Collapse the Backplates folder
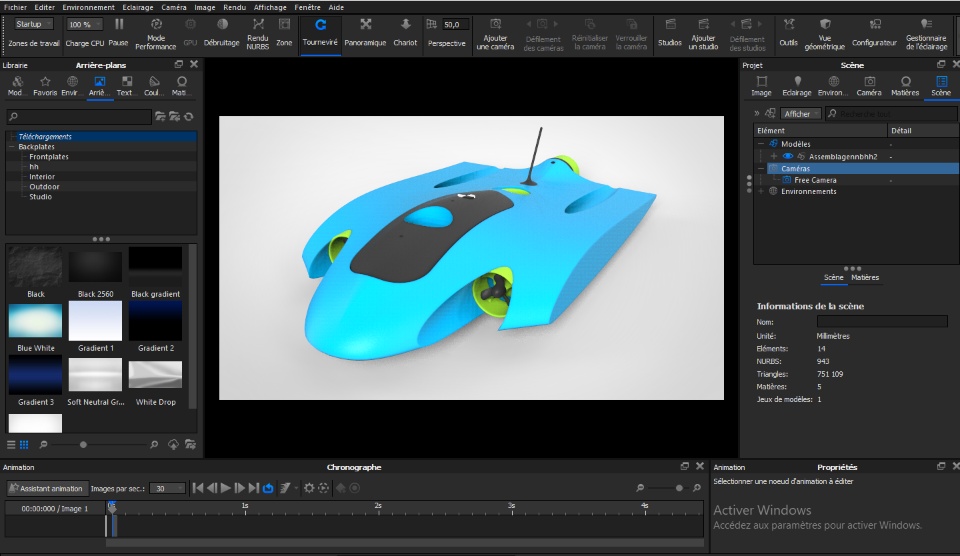 pos(12,147)
